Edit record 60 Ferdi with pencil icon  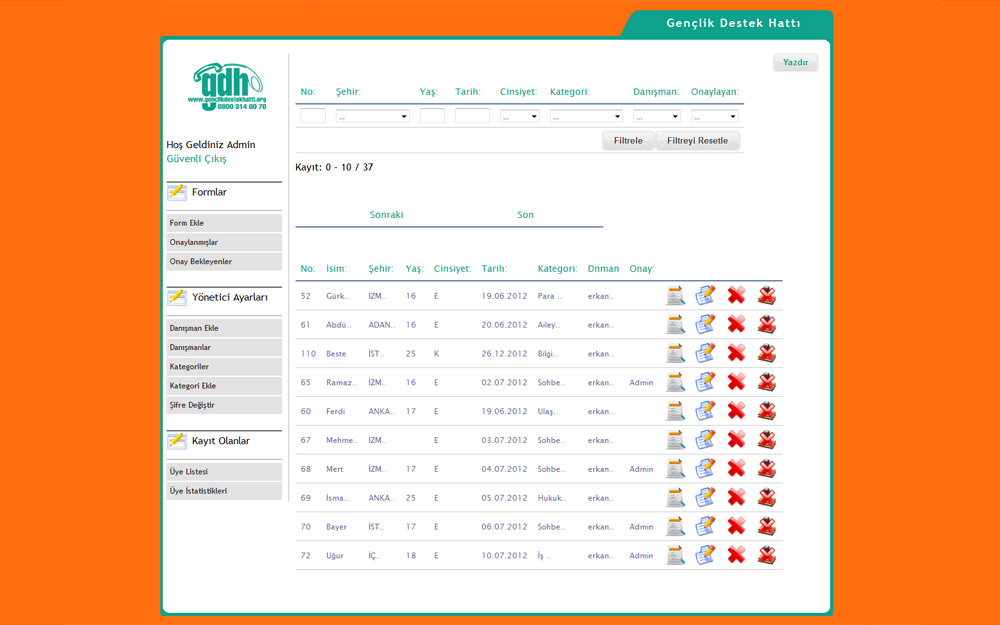(x=705, y=411)
